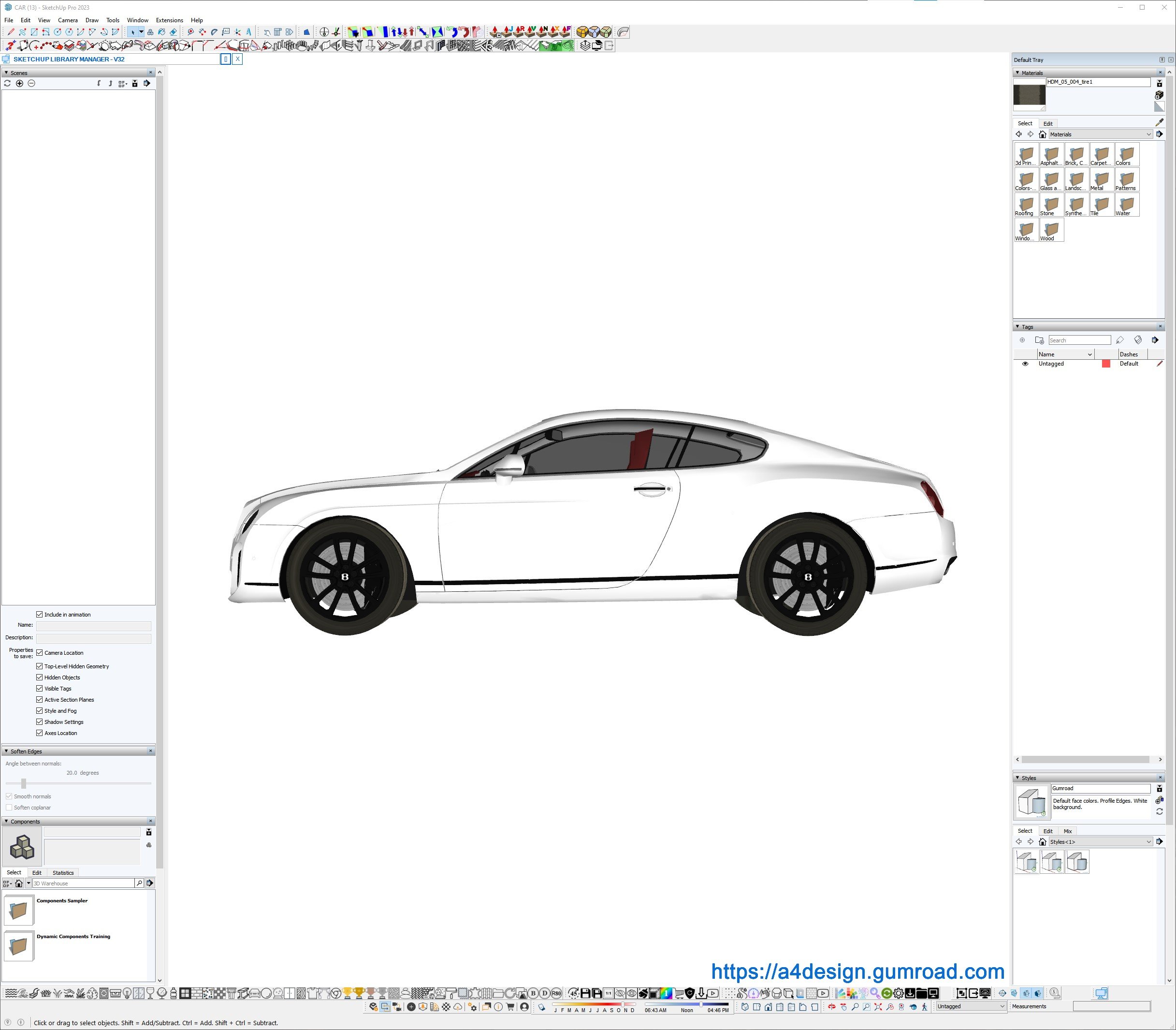Select the Eraser tool in toolbar
1176x1030 pixels.
click(173, 32)
